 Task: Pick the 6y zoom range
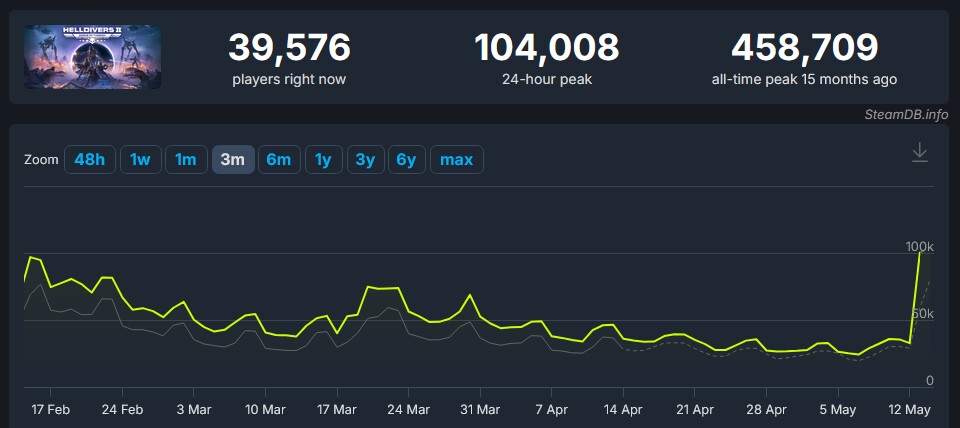coord(406,160)
